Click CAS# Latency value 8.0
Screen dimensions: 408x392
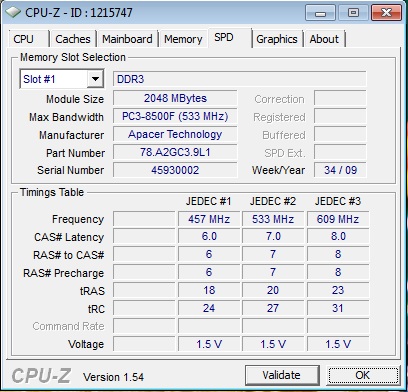click(x=338, y=236)
